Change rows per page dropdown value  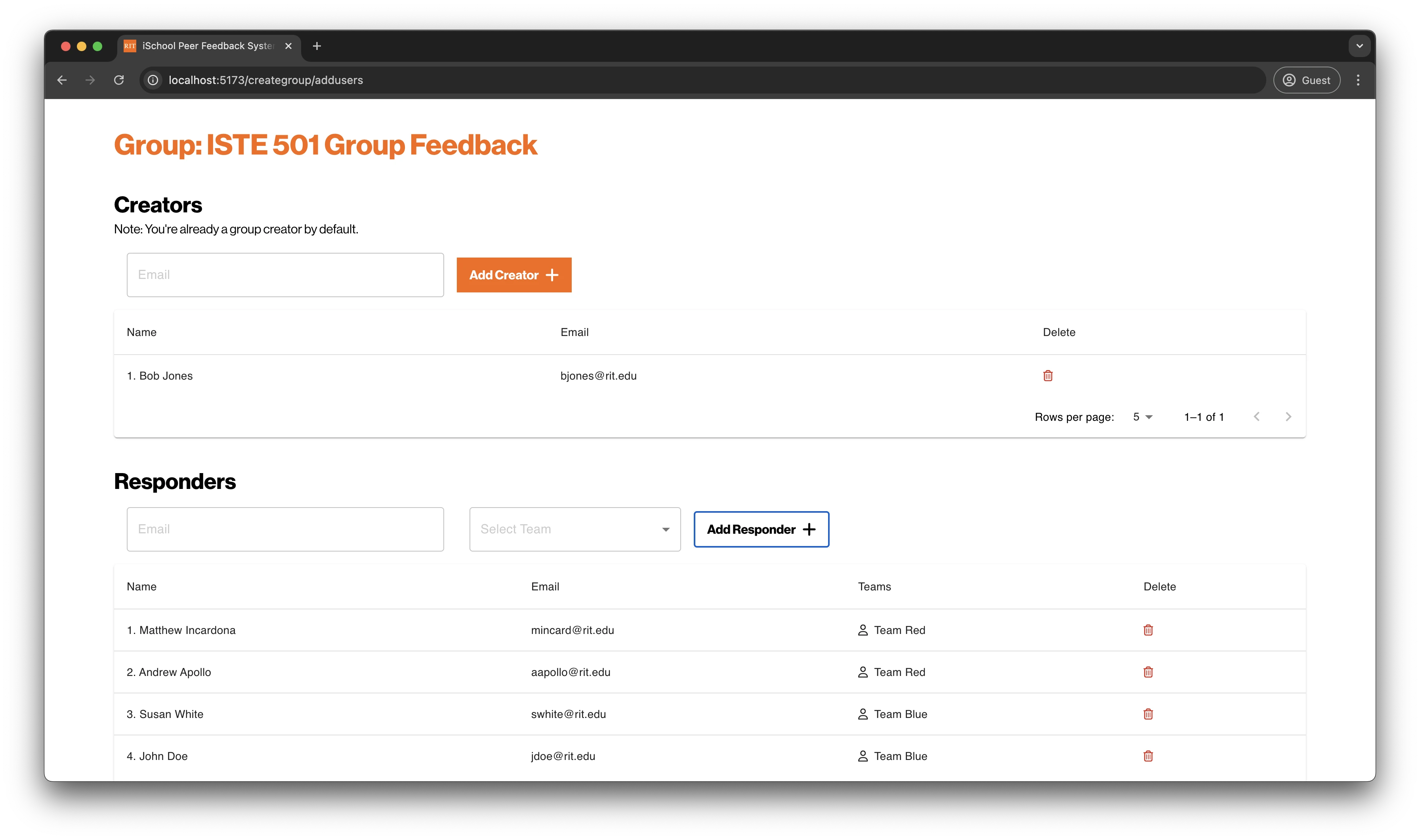click(1142, 417)
